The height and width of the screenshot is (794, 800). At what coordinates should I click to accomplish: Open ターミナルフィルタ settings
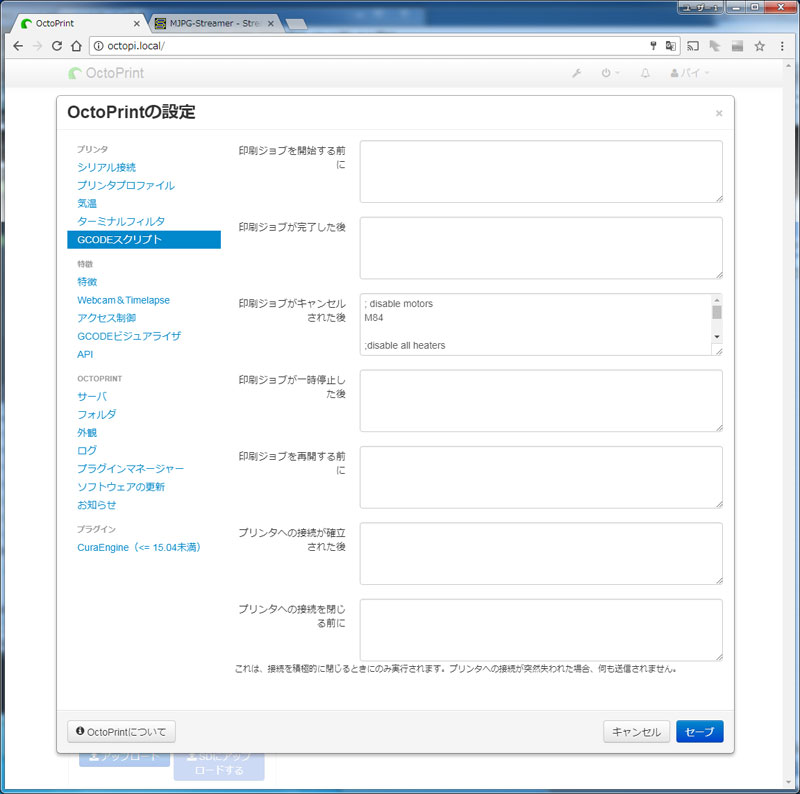pos(121,221)
